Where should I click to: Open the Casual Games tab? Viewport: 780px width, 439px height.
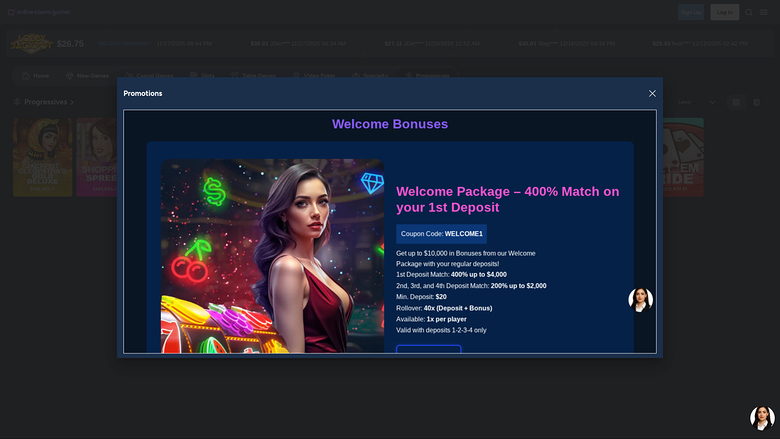(149, 76)
